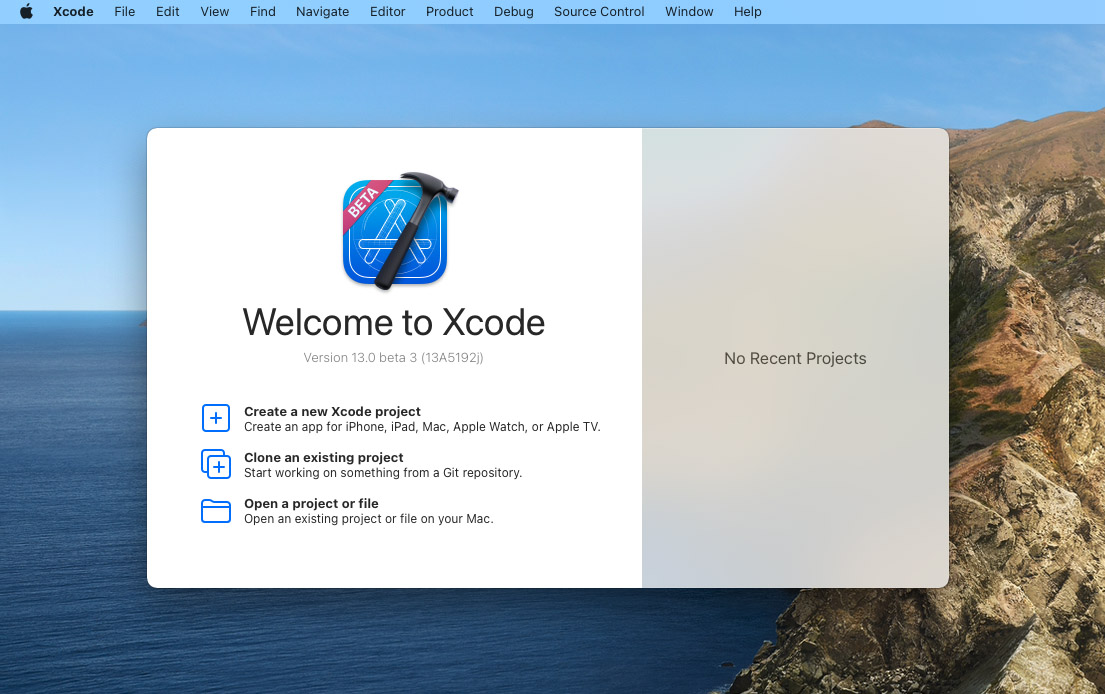Click the clone project duplicate-plus icon
The image size is (1105, 694).
point(216,464)
